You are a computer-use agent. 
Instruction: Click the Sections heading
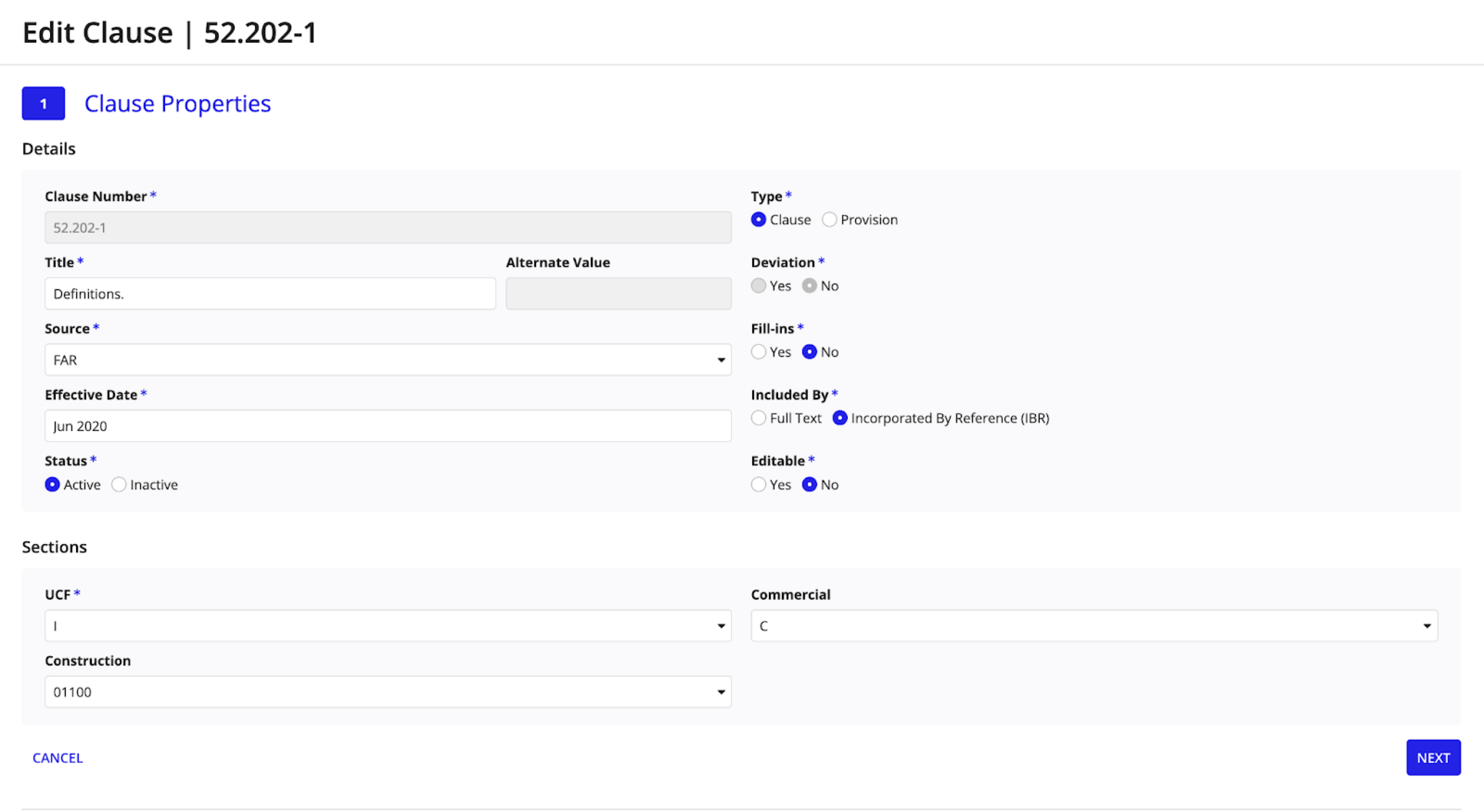tap(54, 546)
